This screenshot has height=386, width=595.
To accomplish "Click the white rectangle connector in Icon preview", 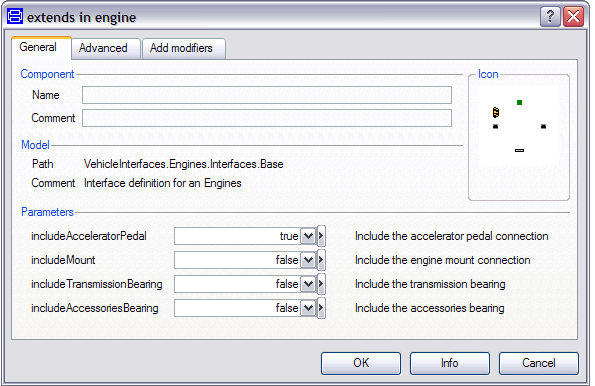I will tap(519, 150).
